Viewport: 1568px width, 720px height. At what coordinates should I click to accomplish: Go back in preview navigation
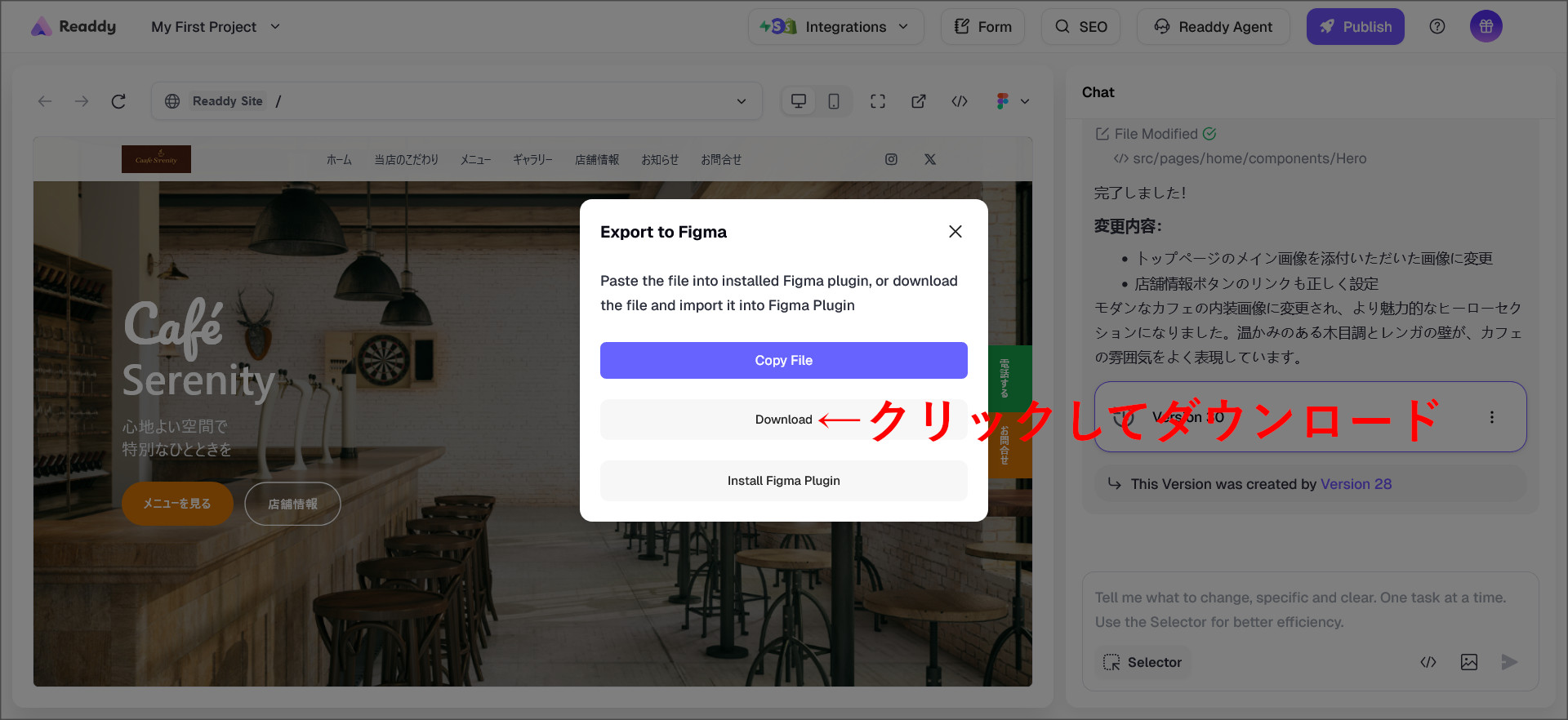pyautogui.click(x=45, y=101)
